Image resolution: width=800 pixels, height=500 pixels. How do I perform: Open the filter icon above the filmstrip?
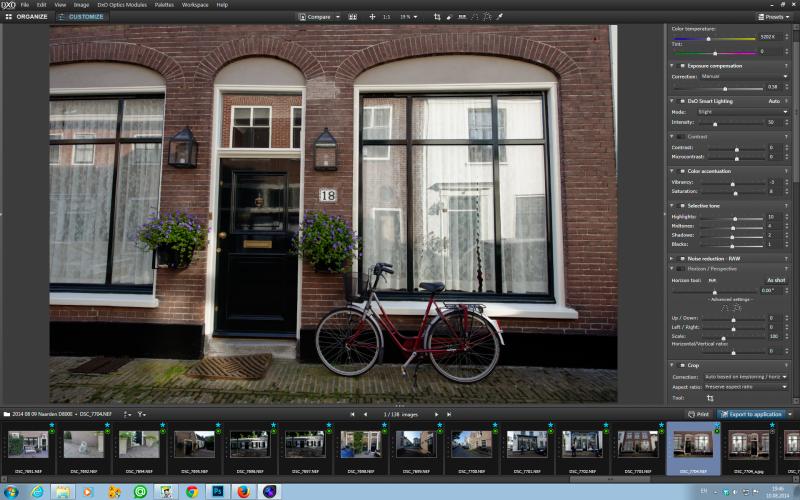[x=141, y=414]
